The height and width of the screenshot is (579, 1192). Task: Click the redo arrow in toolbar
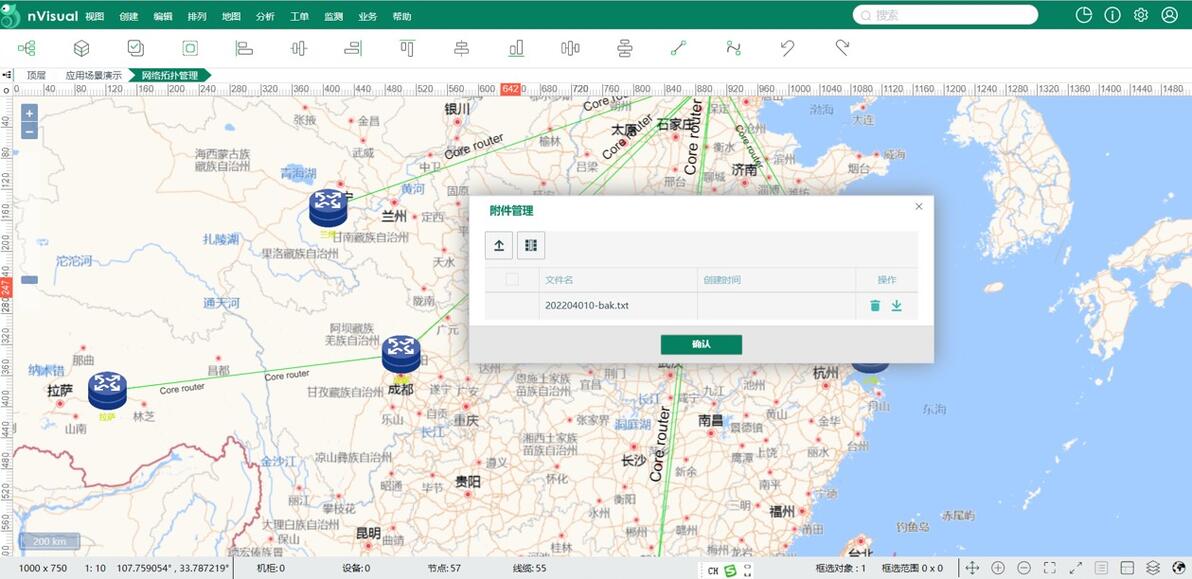point(842,48)
